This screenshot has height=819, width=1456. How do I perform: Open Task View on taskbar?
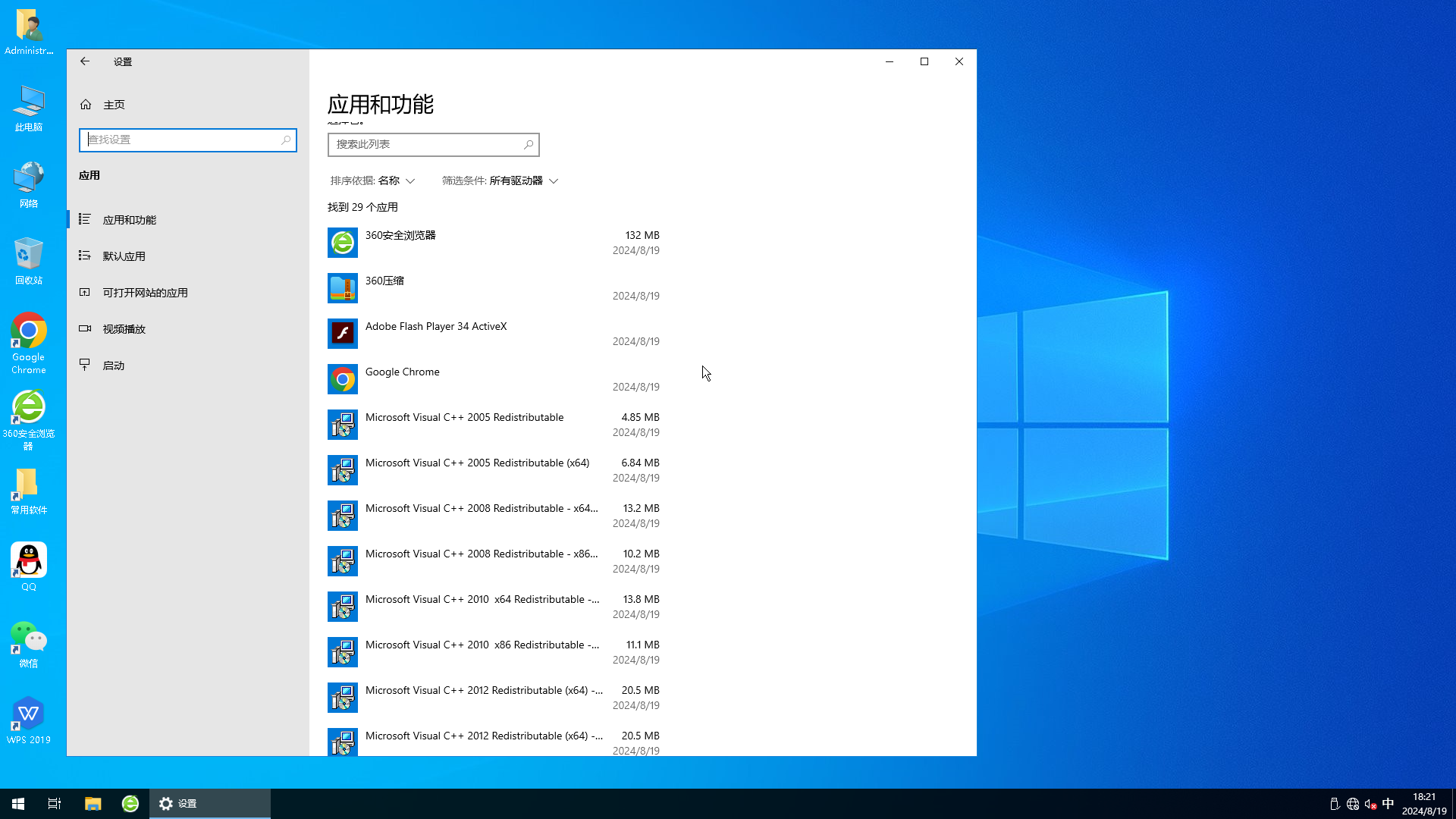pos(55,804)
